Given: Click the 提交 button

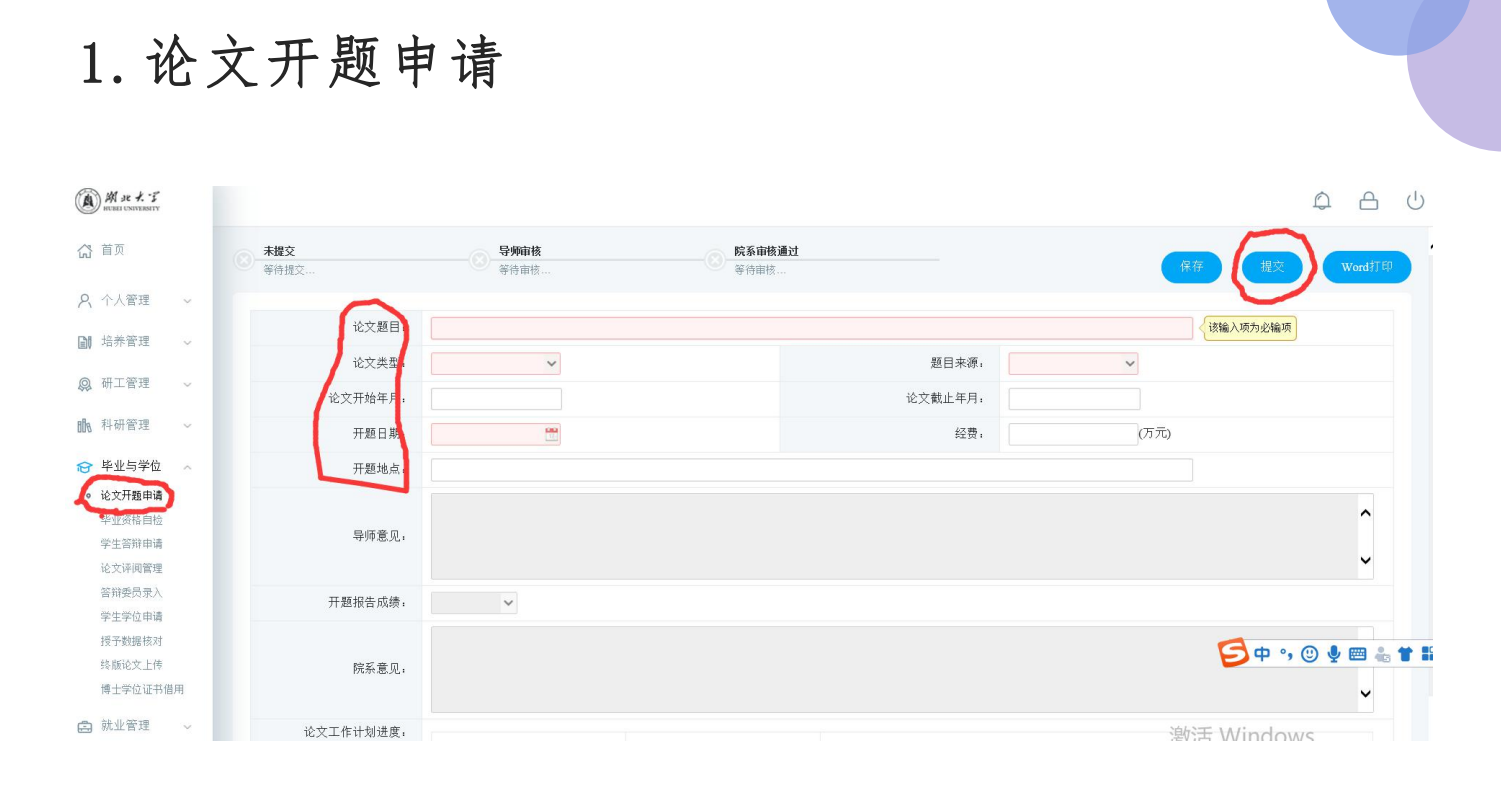Looking at the screenshot, I should coord(1272,267).
